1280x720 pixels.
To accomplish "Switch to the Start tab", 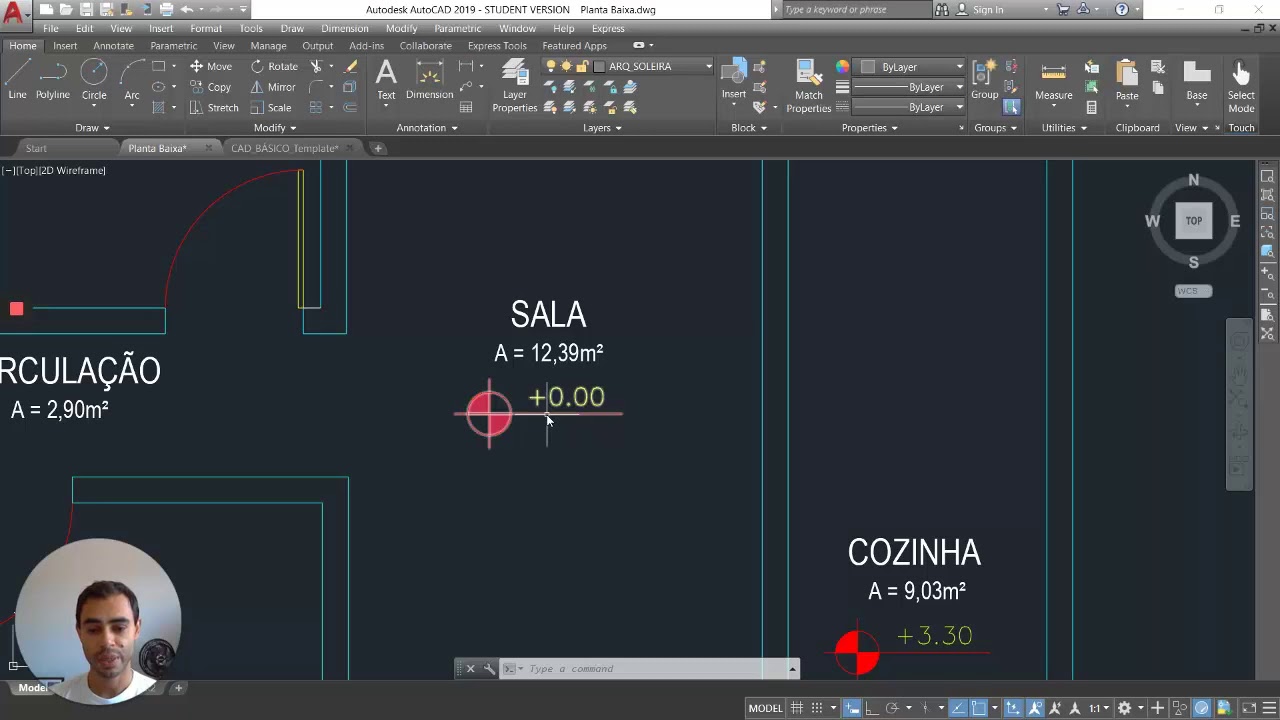I will 36,148.
